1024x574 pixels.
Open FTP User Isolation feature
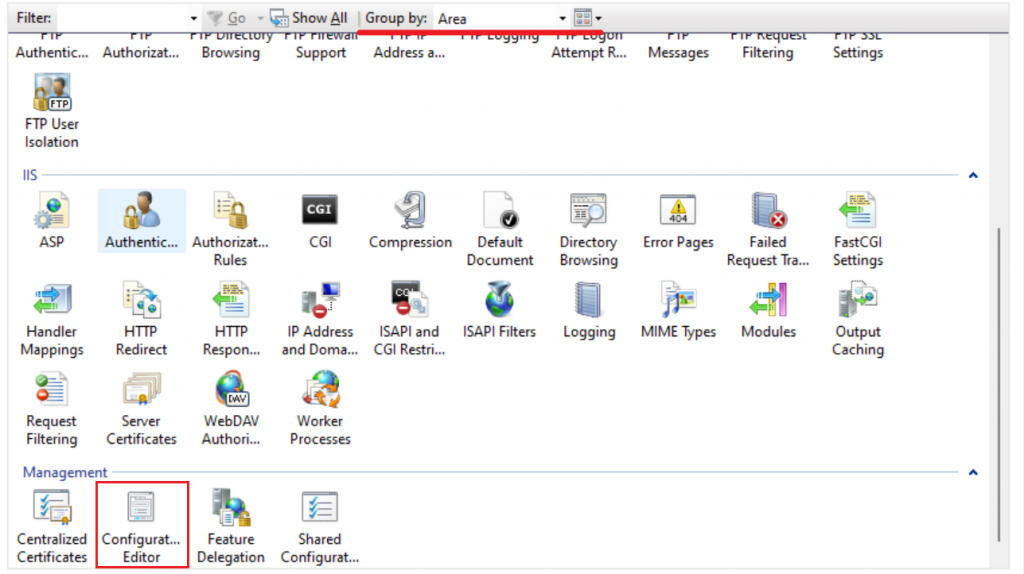pos(52,112)
